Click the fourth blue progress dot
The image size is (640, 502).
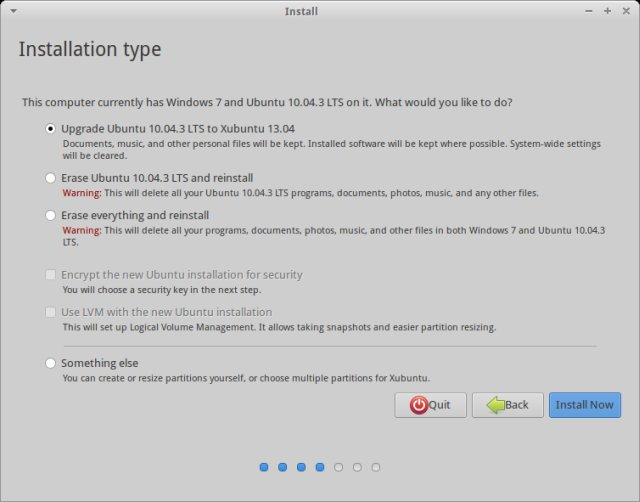click(x=320, y=467)
